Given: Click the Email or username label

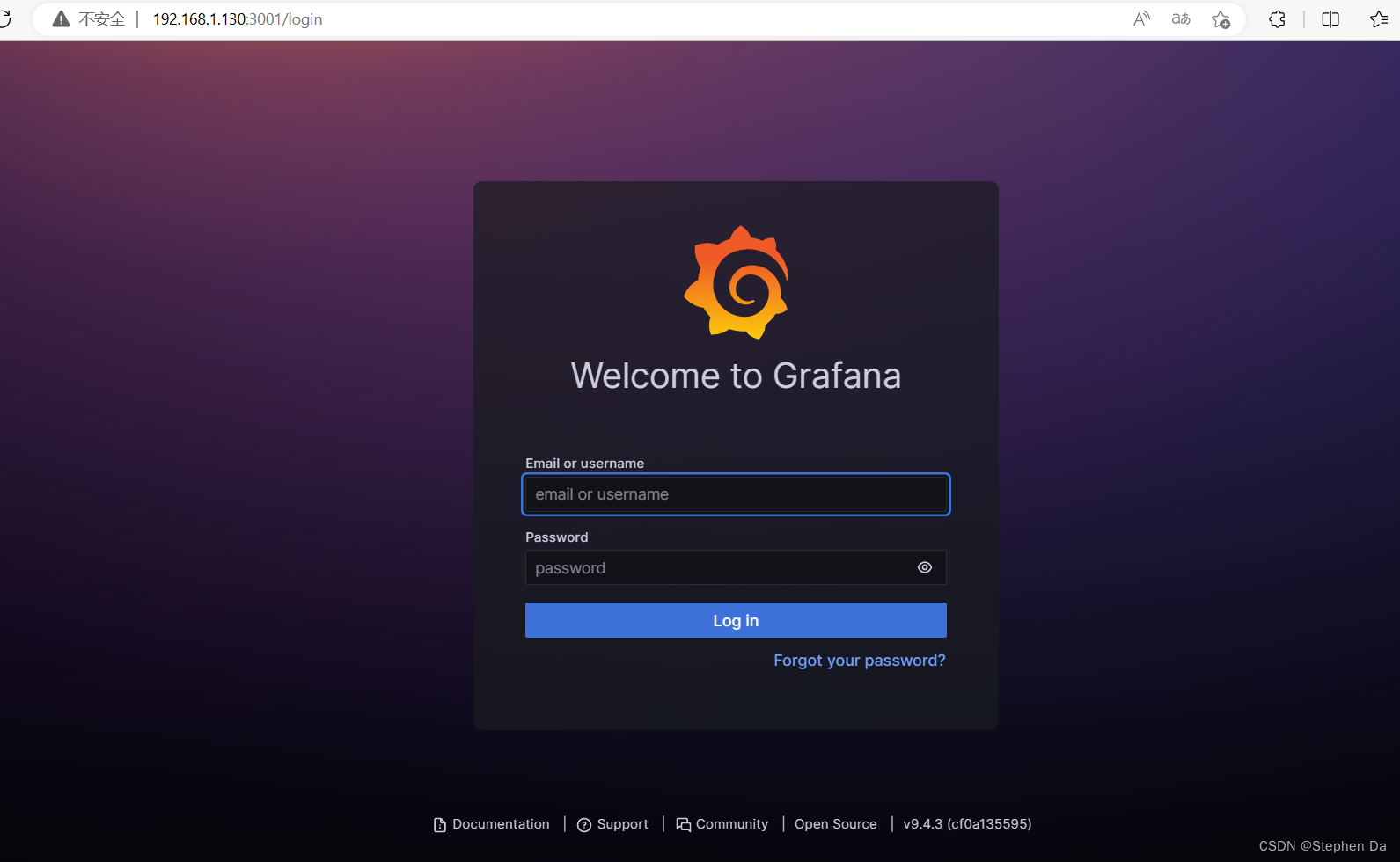Looking at the screenshot, I should pos(584,464).
